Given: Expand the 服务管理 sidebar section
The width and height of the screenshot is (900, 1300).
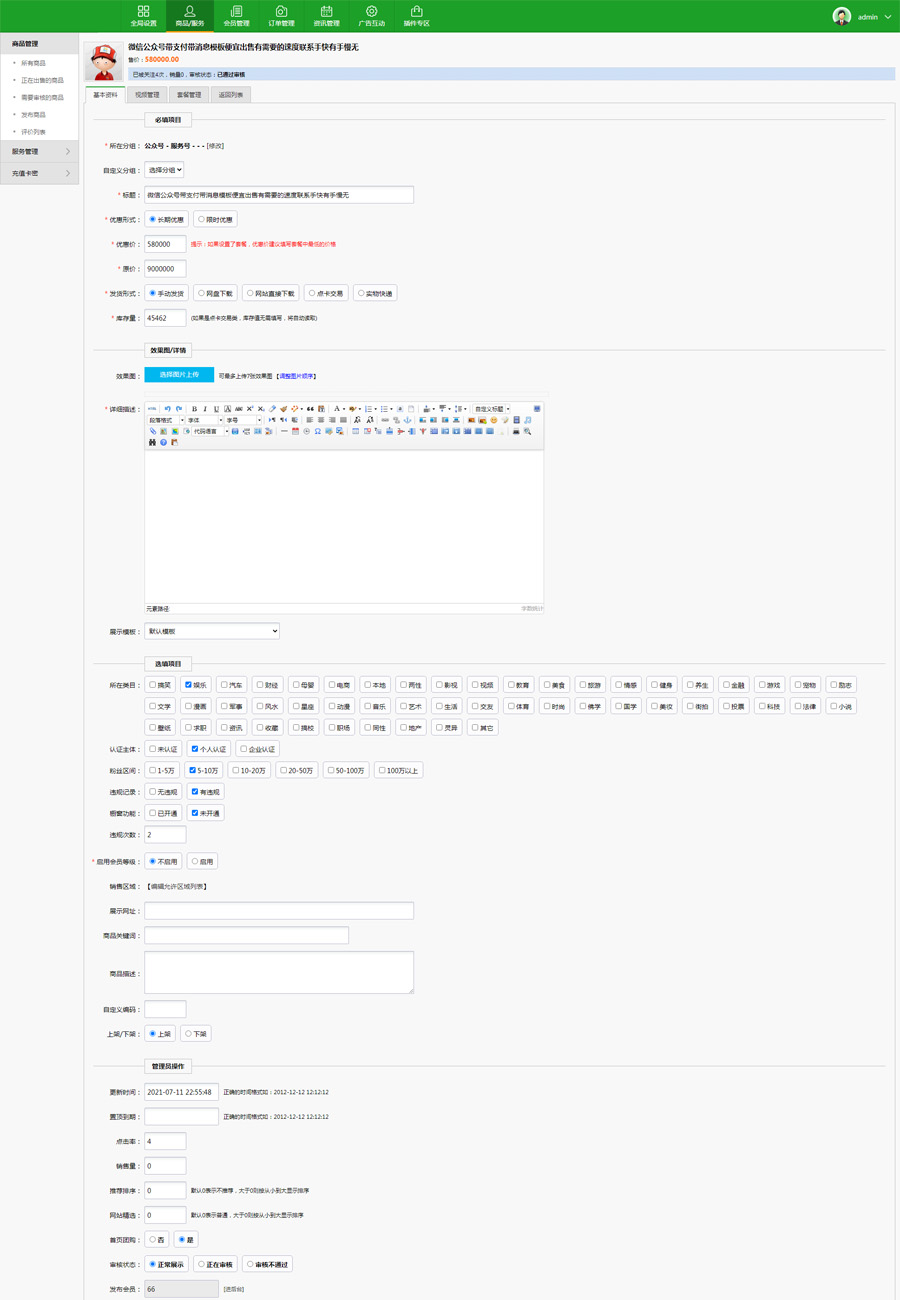Looking at the screenshot, I should pos(40,152).
